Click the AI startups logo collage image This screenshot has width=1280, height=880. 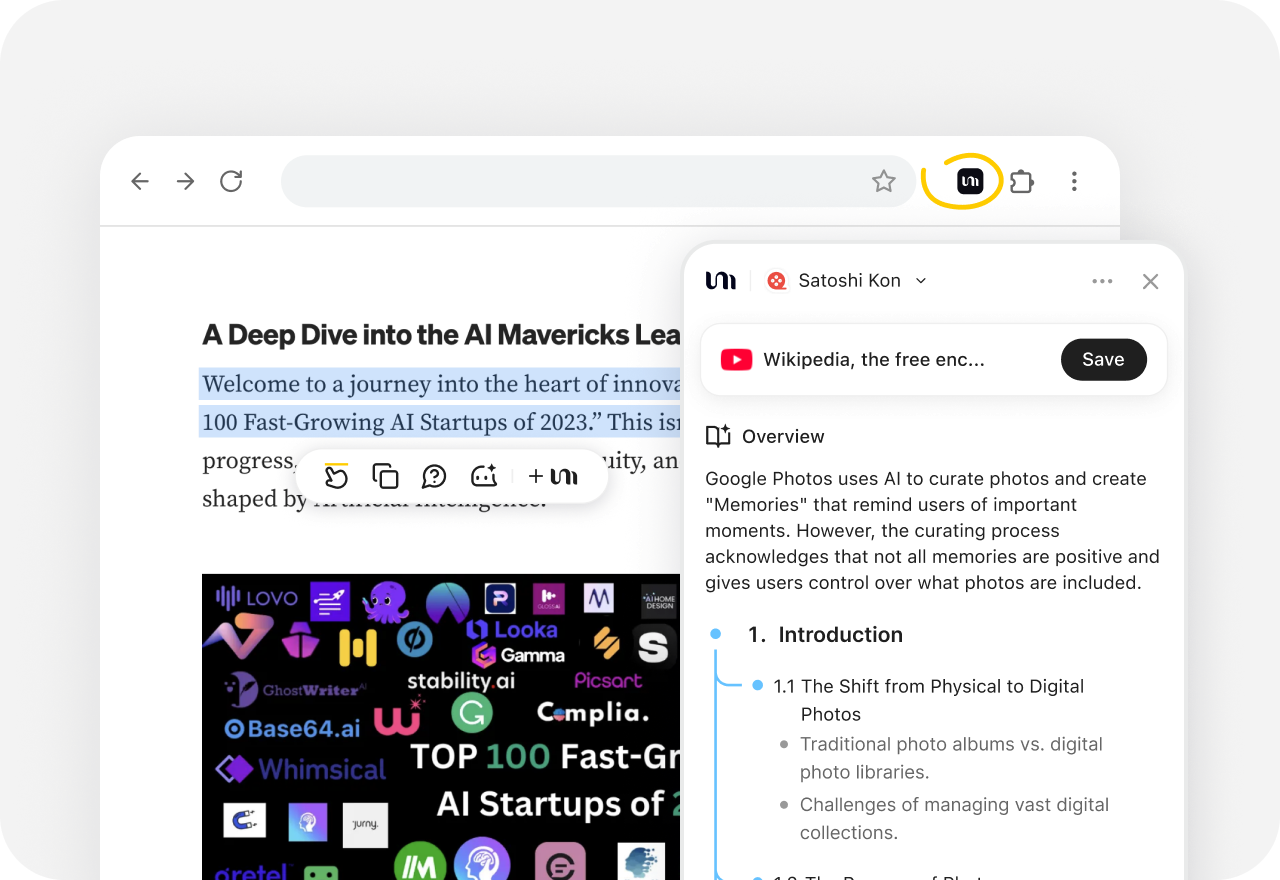click(x=441, y=727)
